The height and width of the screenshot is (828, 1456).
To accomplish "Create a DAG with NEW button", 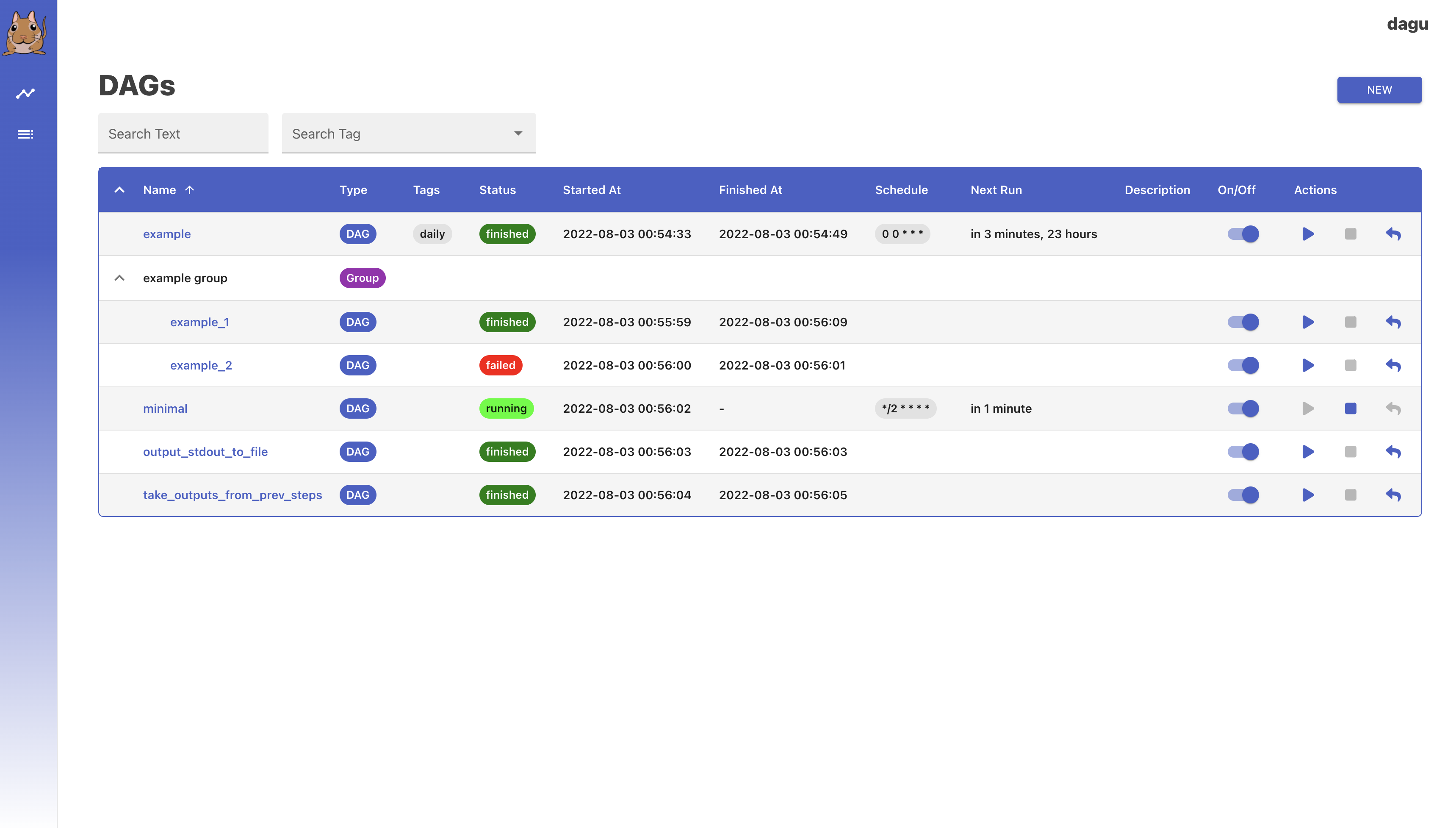I will [1378, 90].
